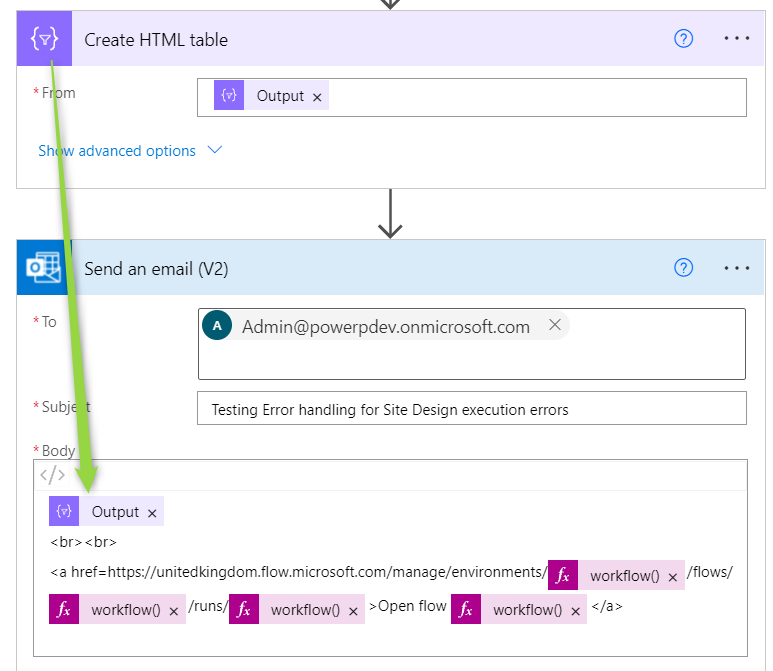Click the Output data operation icon in the body

point(64,512)
